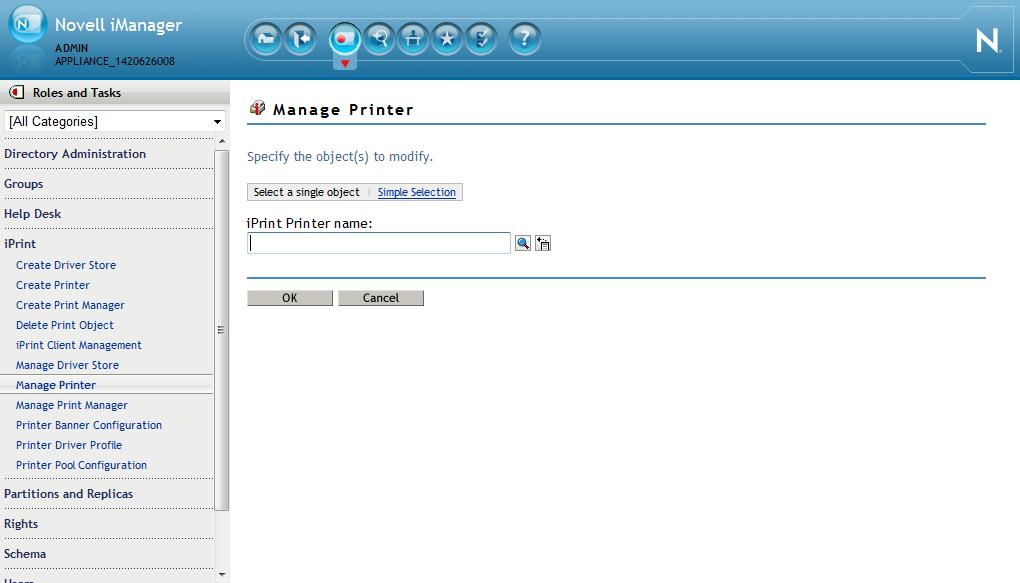Open View Objects magnifier icon
Viewport: 1020px width, 583px height.
pos(379,39)
